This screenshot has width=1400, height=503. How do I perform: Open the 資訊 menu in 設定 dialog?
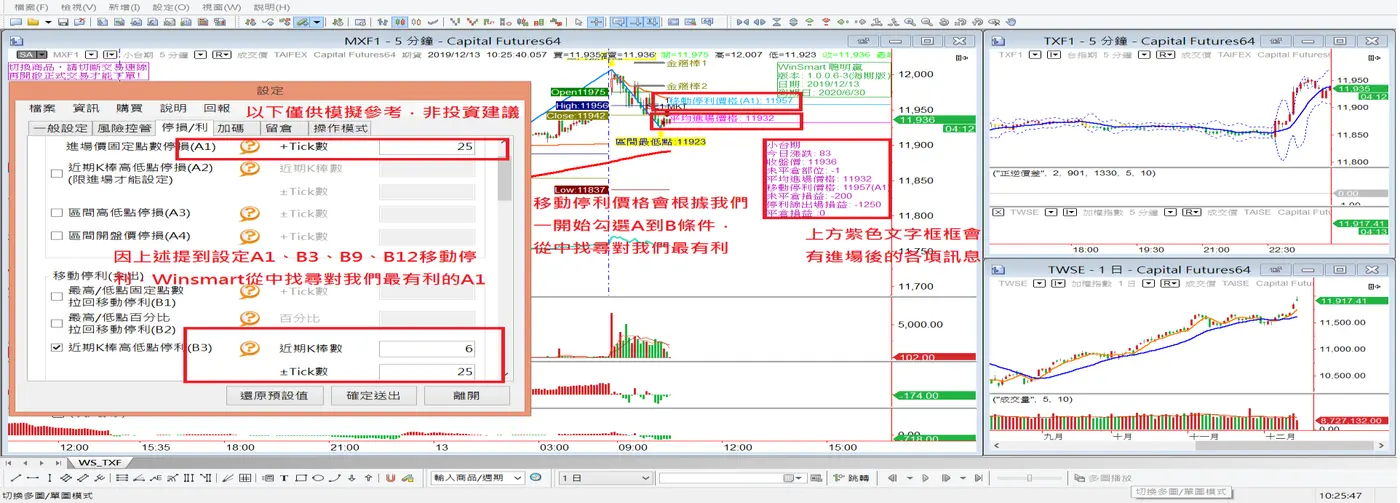coord(86,108)
